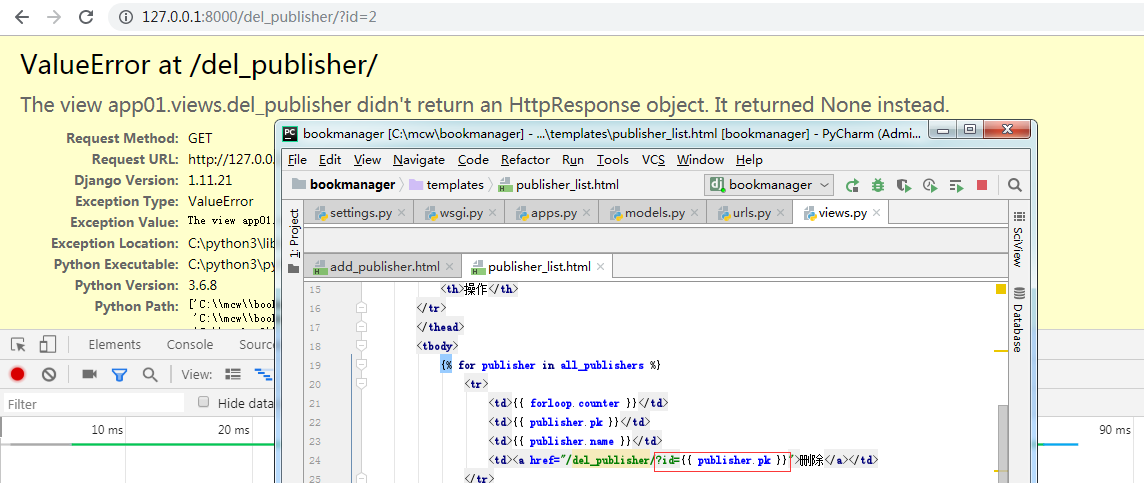Close the views.py editor tab
This screenshot has width=1144, height=483.
click(x=877, y=213)
